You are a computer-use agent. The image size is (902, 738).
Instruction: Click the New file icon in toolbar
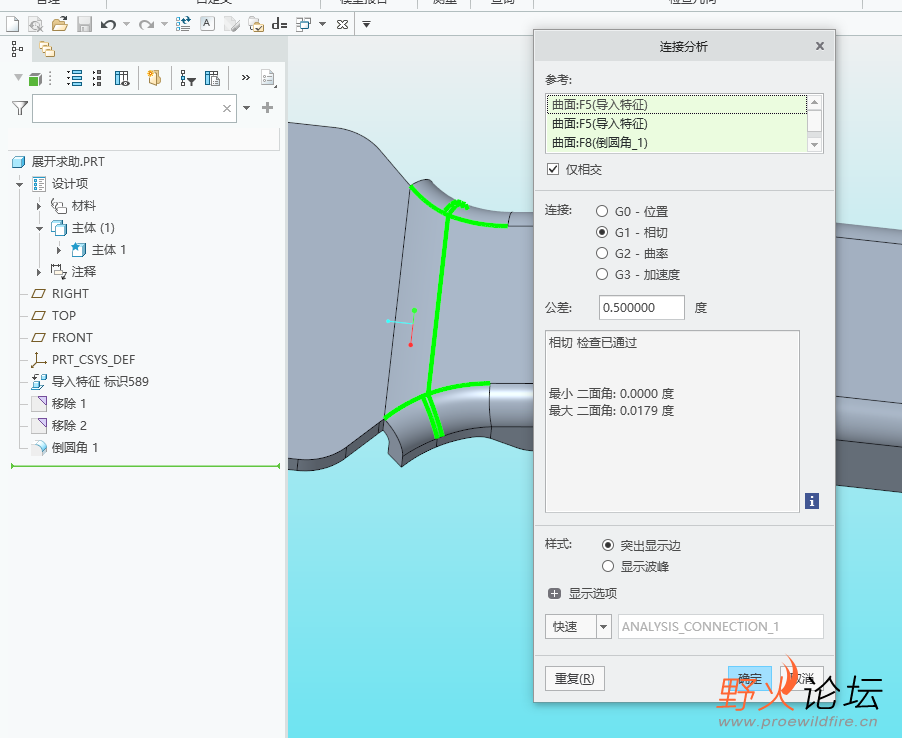tap(13, 23)
